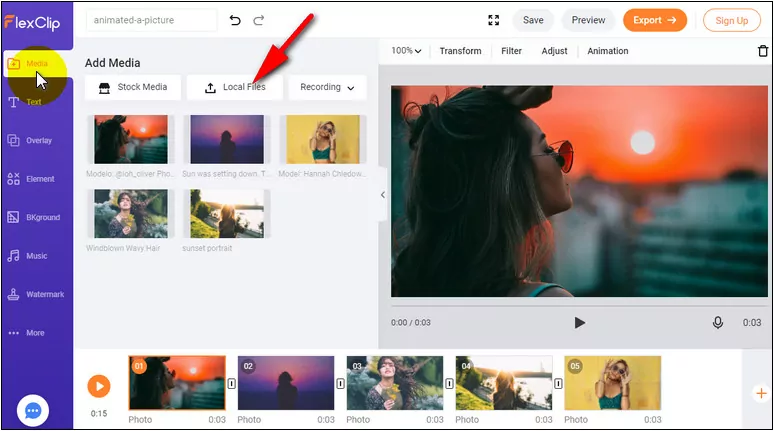Click the FlexClip logo
Screen dimensions: 774x431
click(33, 23)
